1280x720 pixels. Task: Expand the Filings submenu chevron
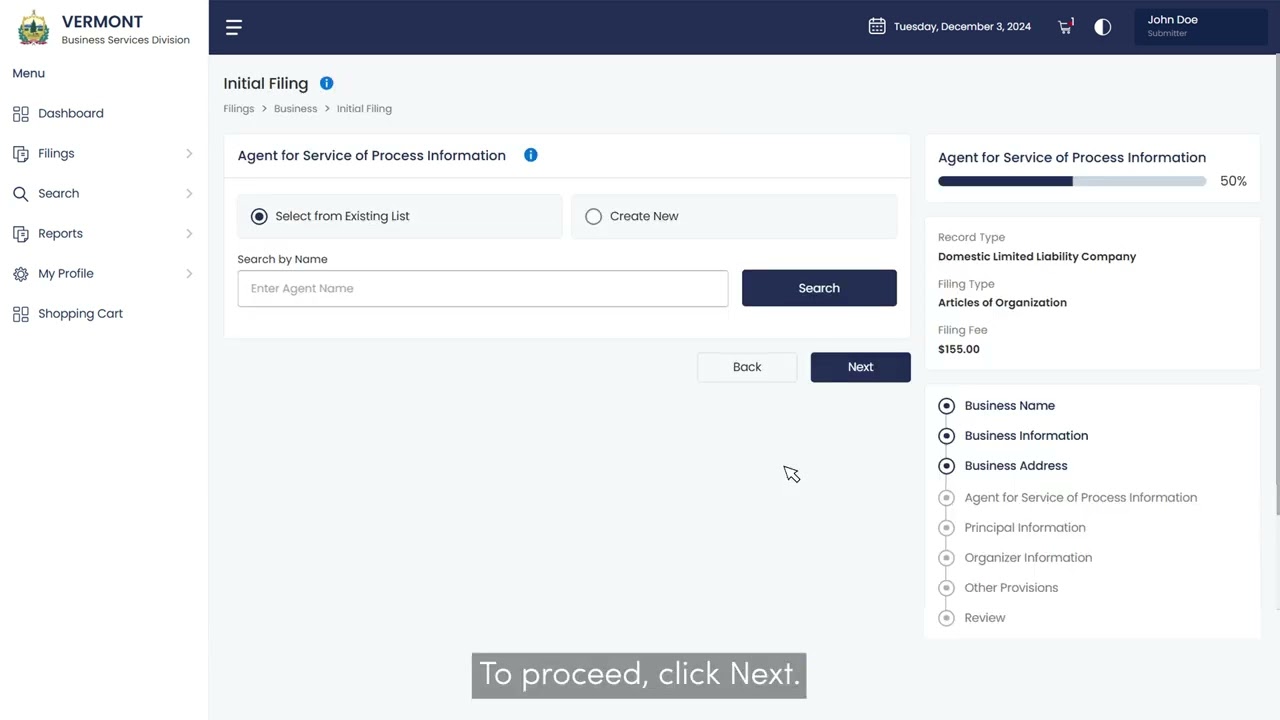tap(189, 154)
